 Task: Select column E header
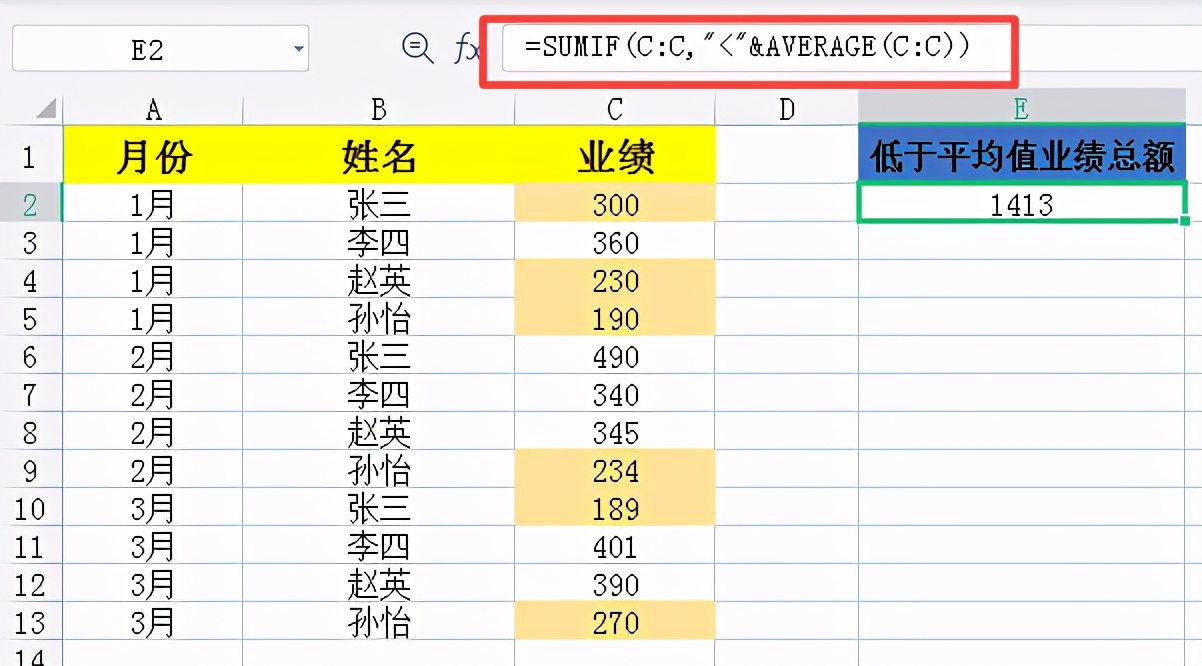click(x=1021, y=108)
